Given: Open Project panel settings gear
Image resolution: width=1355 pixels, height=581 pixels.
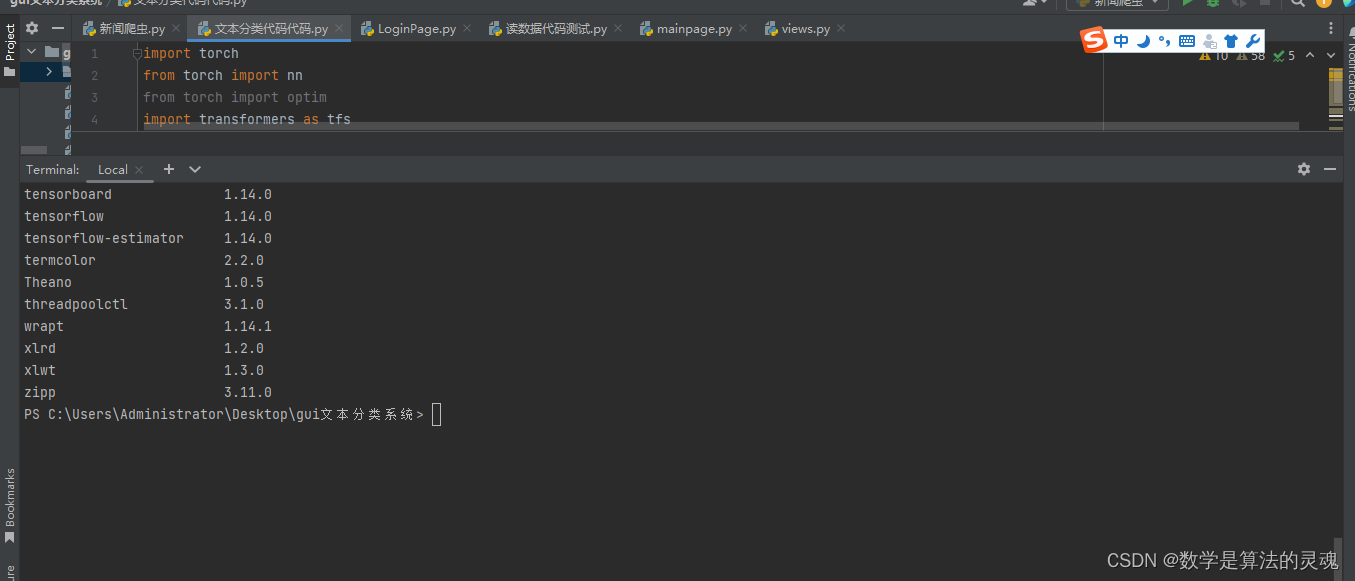Looking at the screenshot, I should point(32,29).
